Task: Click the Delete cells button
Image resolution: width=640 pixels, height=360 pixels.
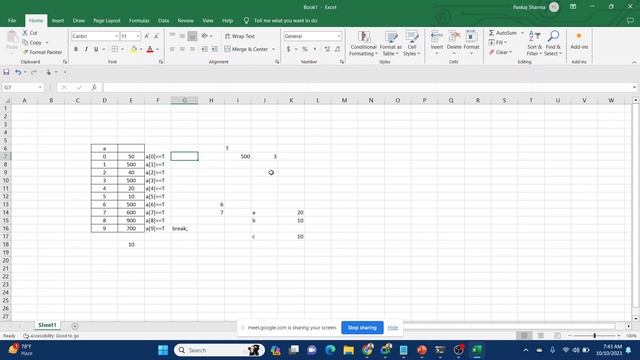Action: point(454,42)
